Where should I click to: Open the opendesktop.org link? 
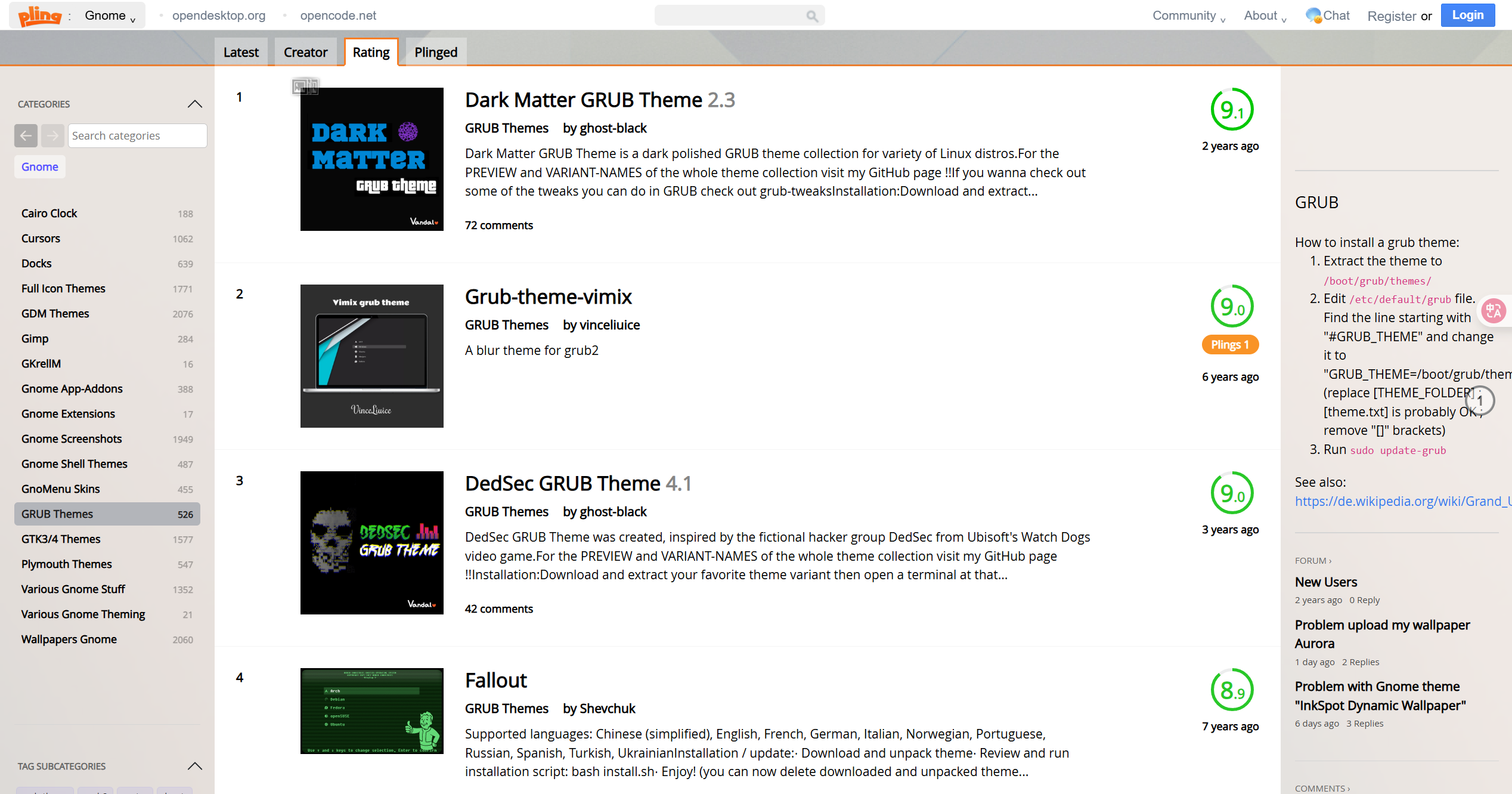[219, 16]
